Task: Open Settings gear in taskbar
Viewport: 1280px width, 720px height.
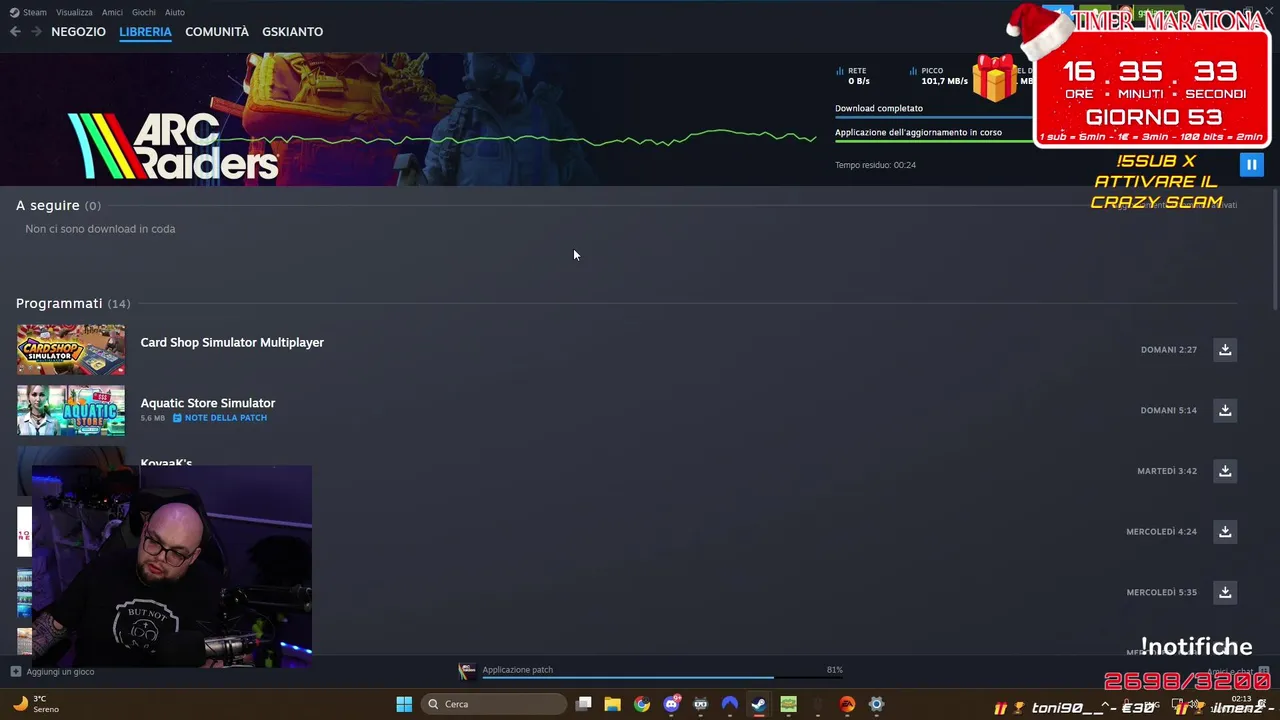Action: (876, 704)
